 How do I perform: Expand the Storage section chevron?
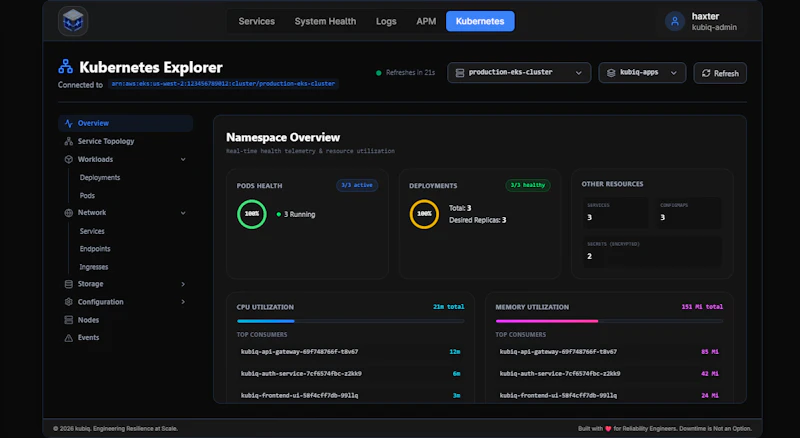coord(183,284)
